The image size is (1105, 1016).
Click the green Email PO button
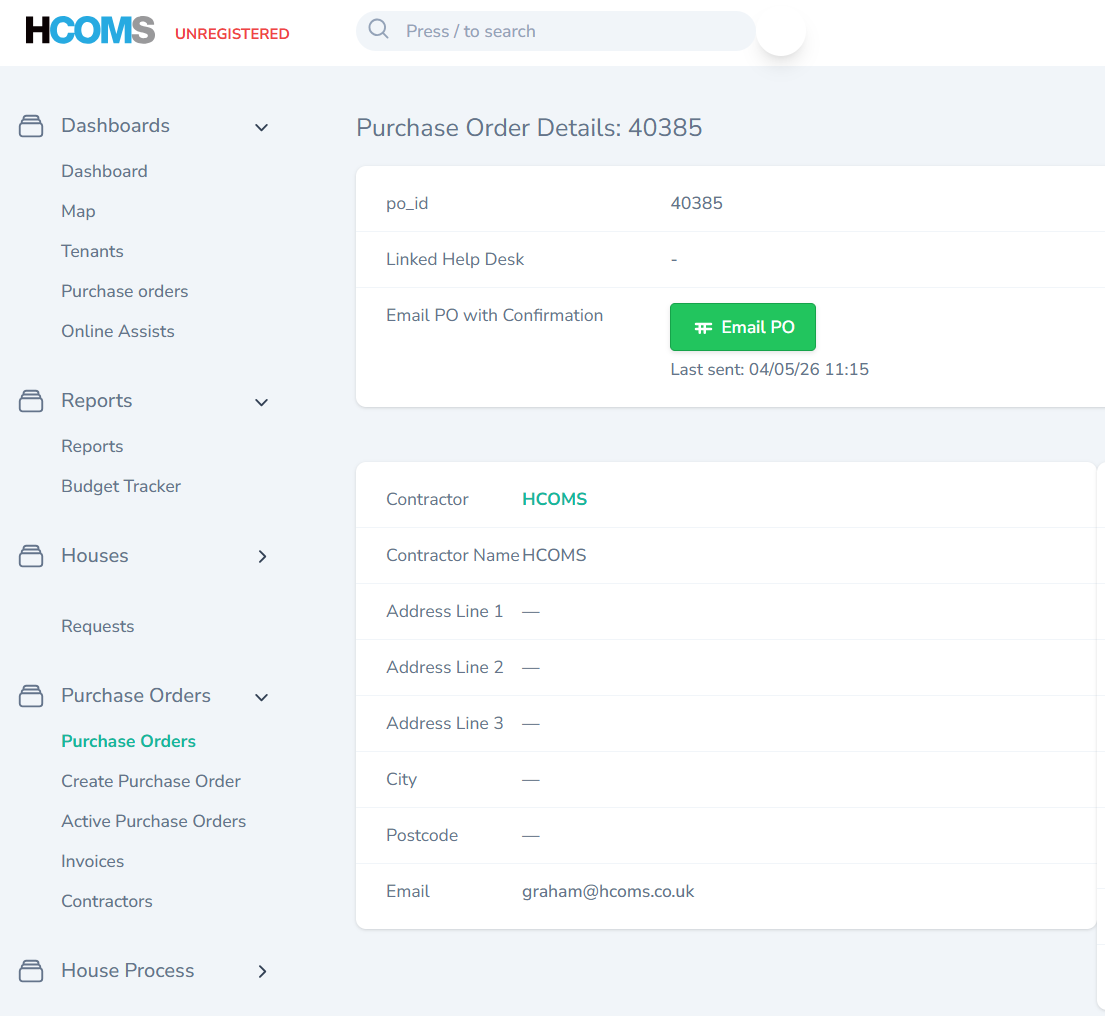coord(743,327)
